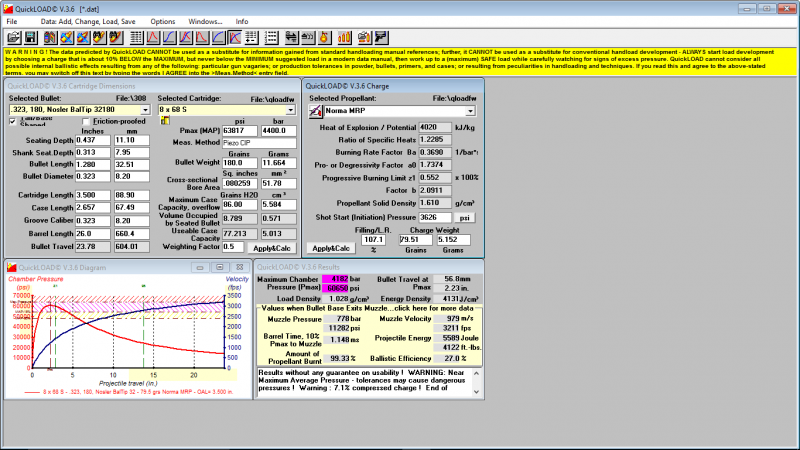Click the Meas. Method Piezo CIP field

click(x=259, y=143)
